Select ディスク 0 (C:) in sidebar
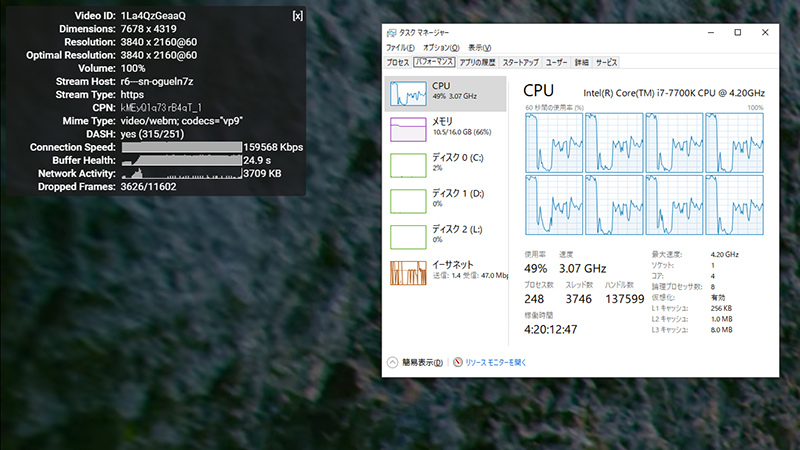Image resolution: width=800 pixels, height=450 pixels. pyautogui.click(x=445, y=165)
